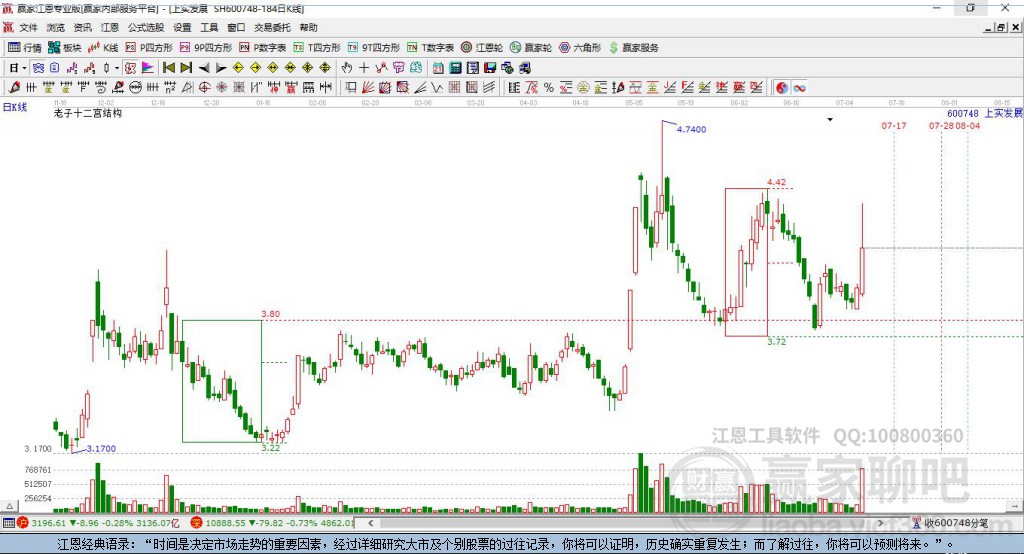Open the 窗口 menu

point(236,27)
